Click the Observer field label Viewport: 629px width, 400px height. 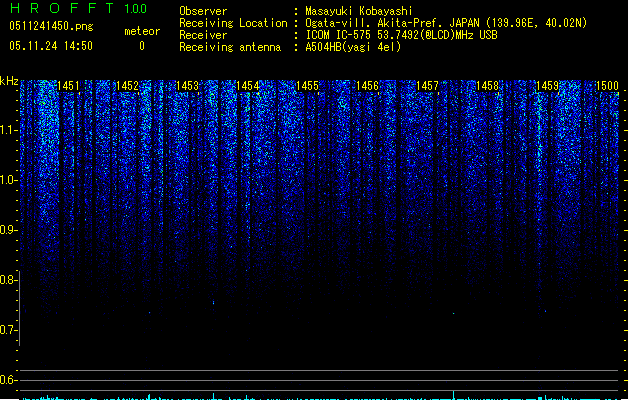(203, 11)
